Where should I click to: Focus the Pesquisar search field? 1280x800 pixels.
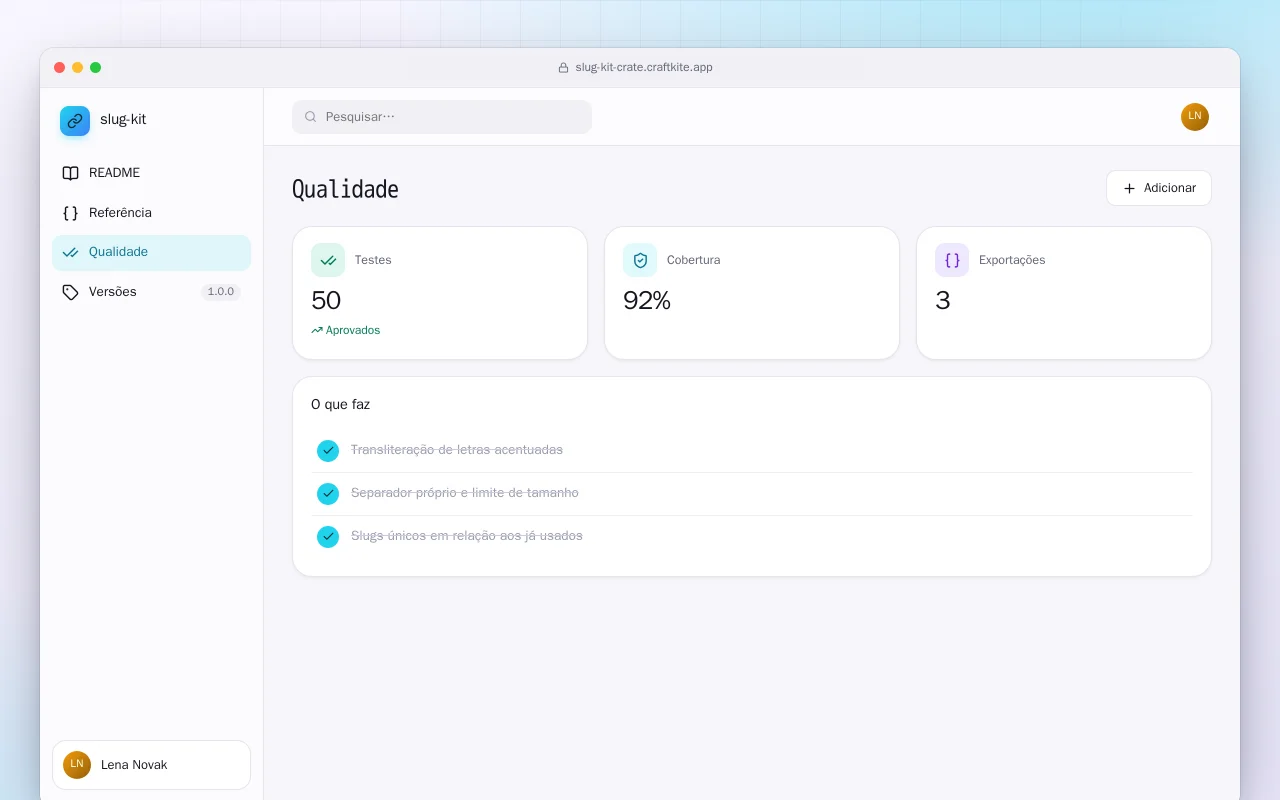point(442,117)
